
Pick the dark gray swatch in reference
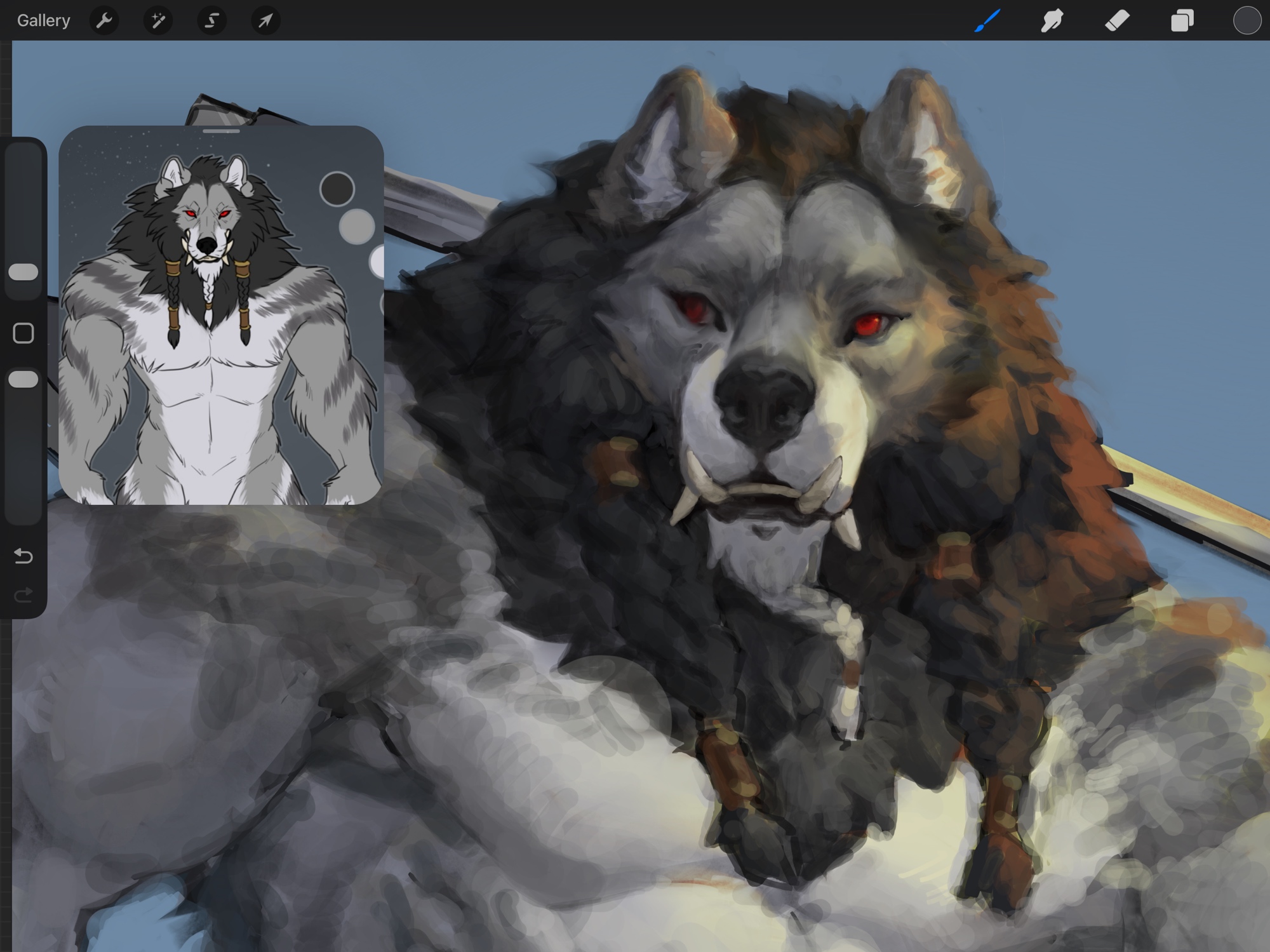[337, 189]
